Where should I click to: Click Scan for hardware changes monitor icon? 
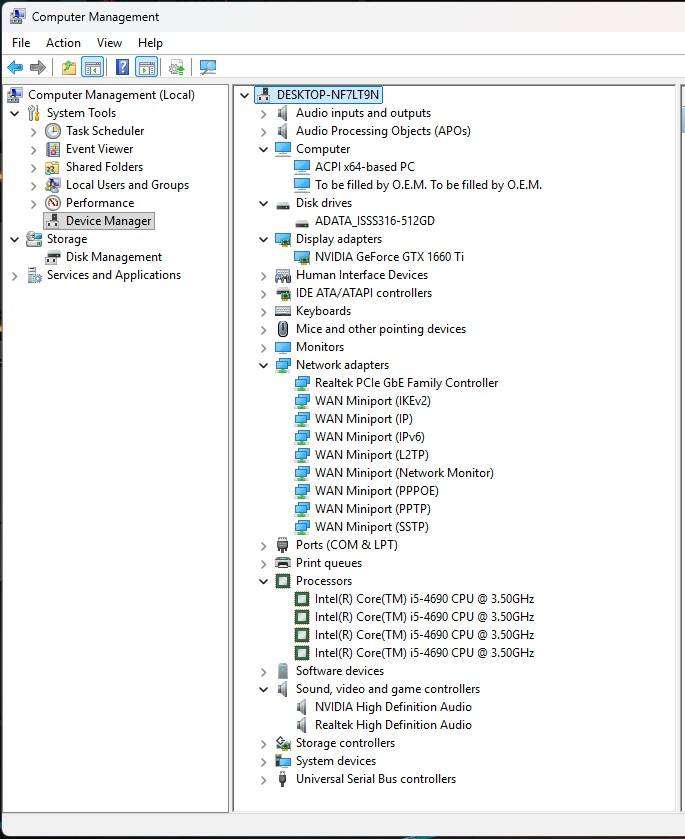[x=208, y=67]
